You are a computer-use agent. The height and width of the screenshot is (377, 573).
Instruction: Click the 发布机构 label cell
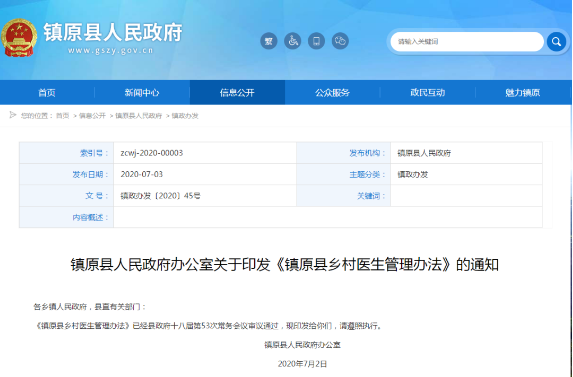[x=344, y=153]
